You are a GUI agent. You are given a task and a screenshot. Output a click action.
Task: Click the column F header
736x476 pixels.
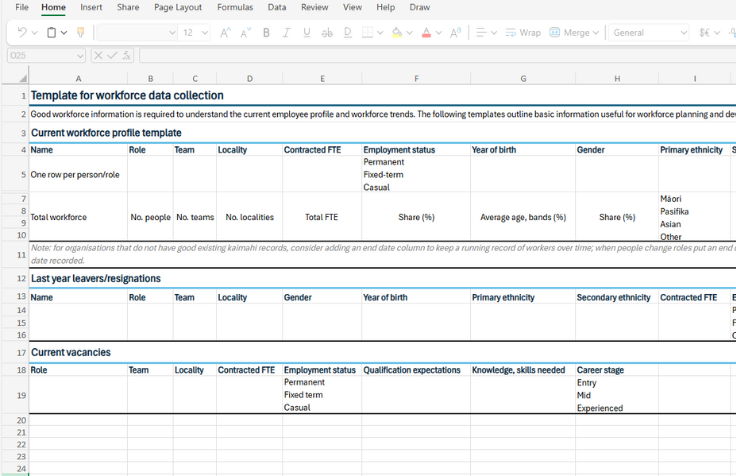point(415,78)
